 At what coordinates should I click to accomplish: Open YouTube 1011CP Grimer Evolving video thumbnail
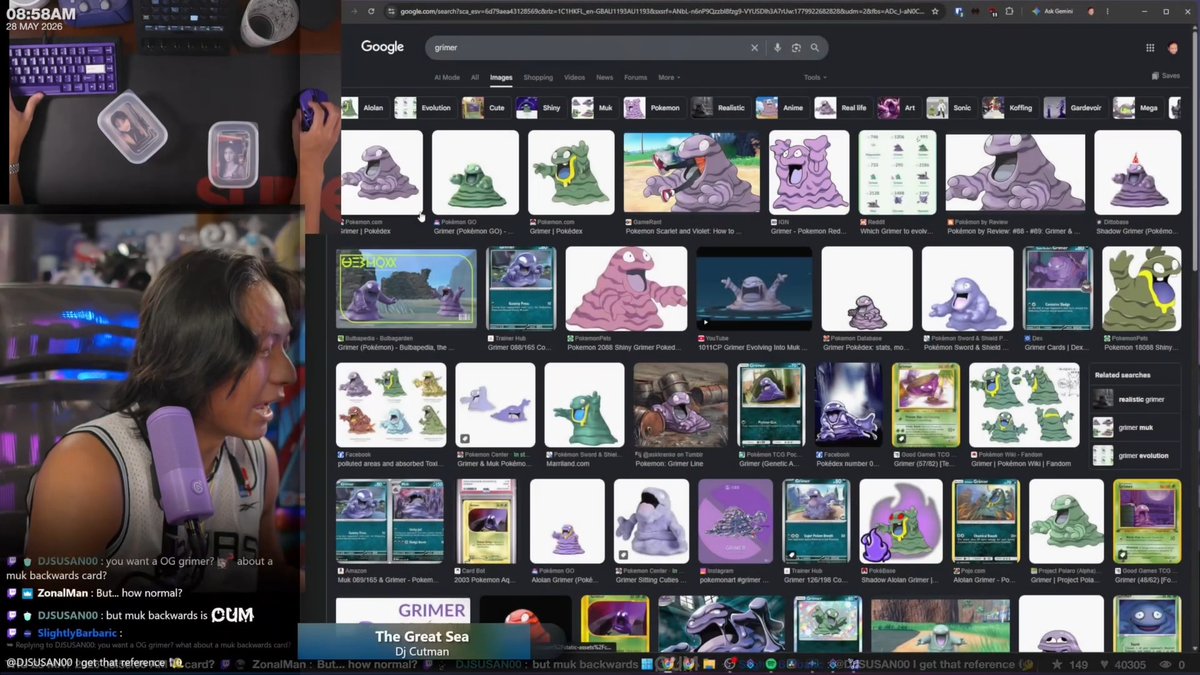[754, 289]
